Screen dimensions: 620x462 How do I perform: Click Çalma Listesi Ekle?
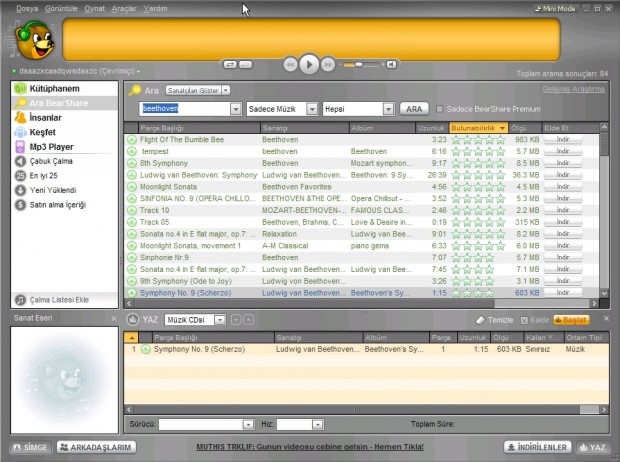click(64, 300)
